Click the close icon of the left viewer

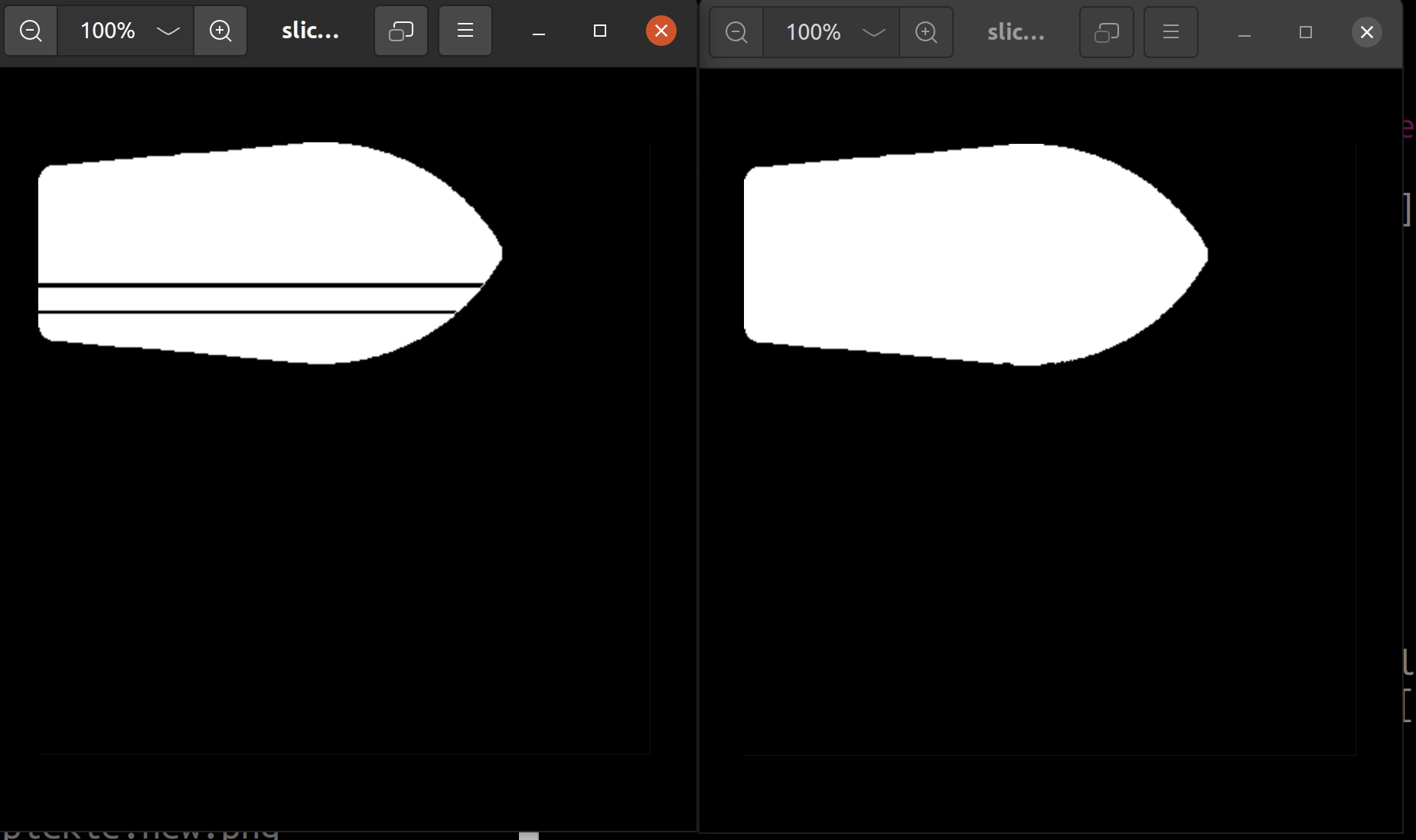(660, 31)
